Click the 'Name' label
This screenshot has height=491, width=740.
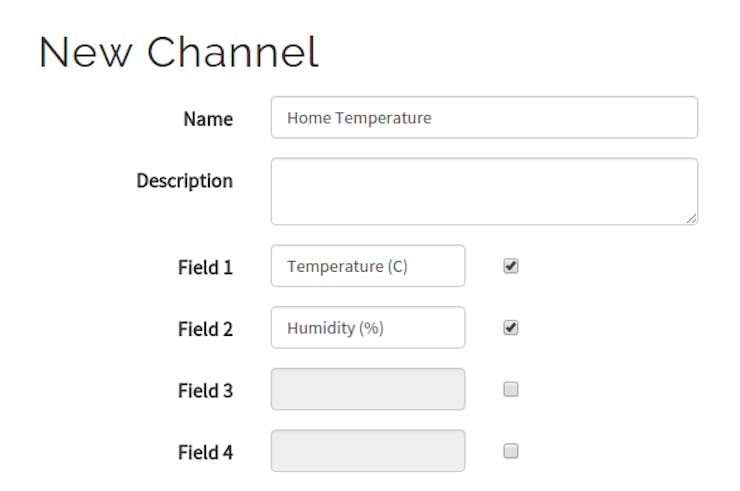pos(208,119)
